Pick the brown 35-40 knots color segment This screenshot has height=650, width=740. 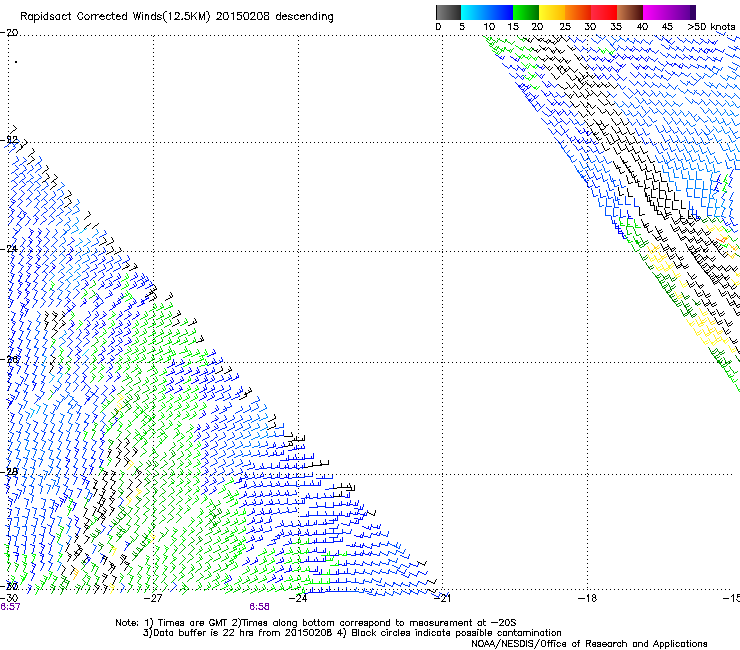(630, 12)
